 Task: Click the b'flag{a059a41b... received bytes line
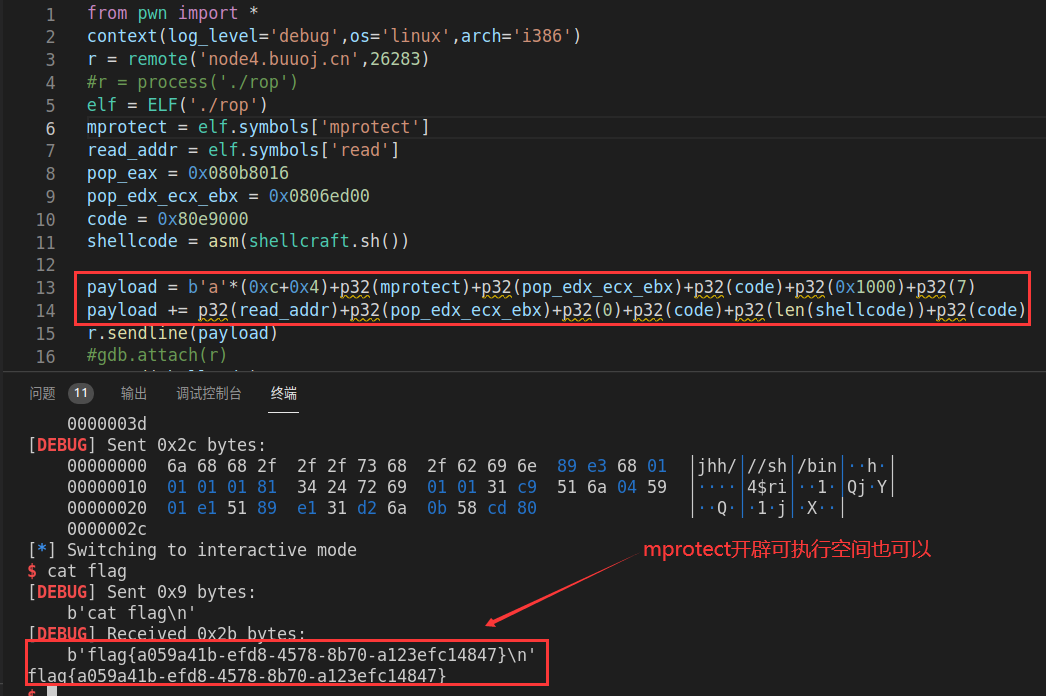301,655
